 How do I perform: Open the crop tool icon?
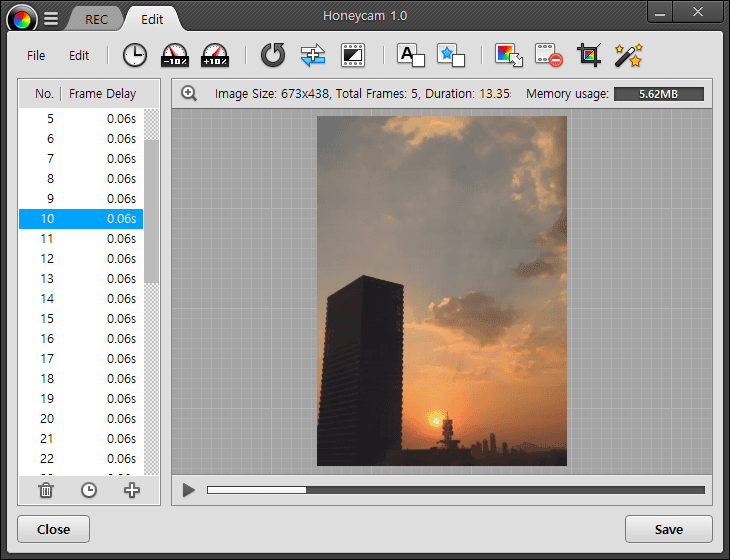click(x=589, y=55)
